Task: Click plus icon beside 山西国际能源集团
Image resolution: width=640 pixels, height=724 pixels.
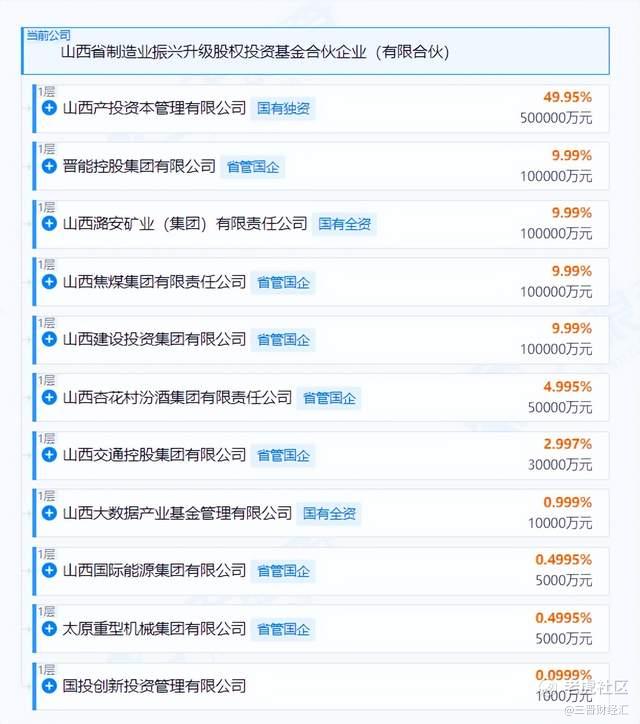Action: coord(49,571)
